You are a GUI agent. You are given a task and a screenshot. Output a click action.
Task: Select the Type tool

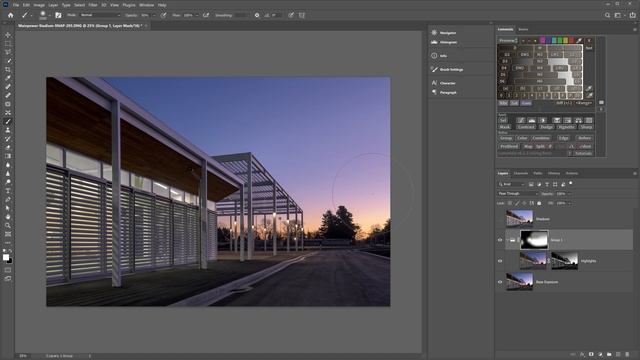(x=8, y=191)
